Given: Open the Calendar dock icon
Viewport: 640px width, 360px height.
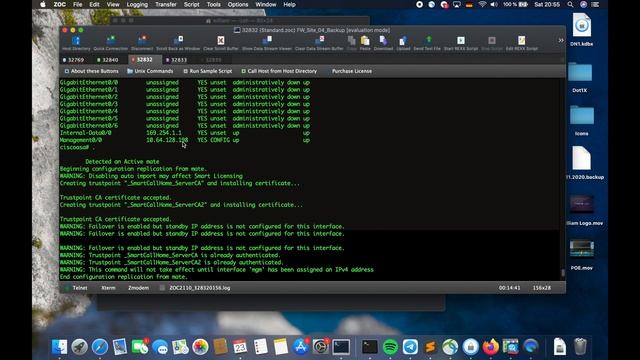Looking at the screenshot, I should coord(240,347).
